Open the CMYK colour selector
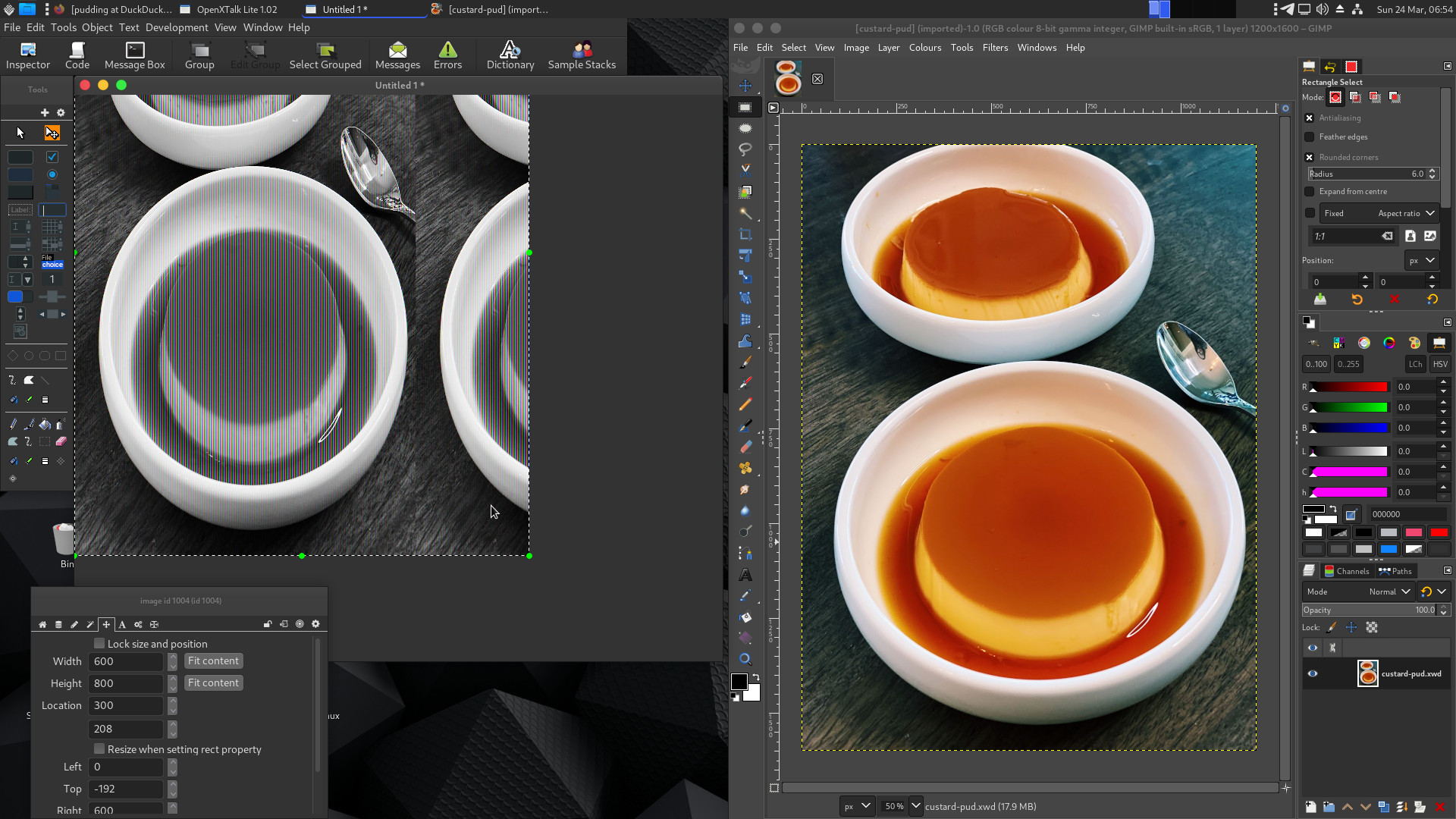The image size is (1456, 819). [x=1338, y=343]
